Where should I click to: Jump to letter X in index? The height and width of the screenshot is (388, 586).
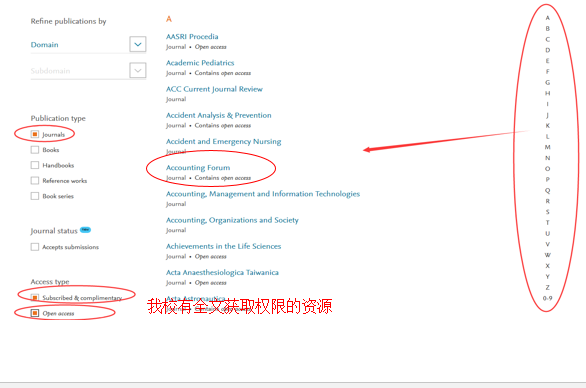pyautogui.click(x=548, y=266)
